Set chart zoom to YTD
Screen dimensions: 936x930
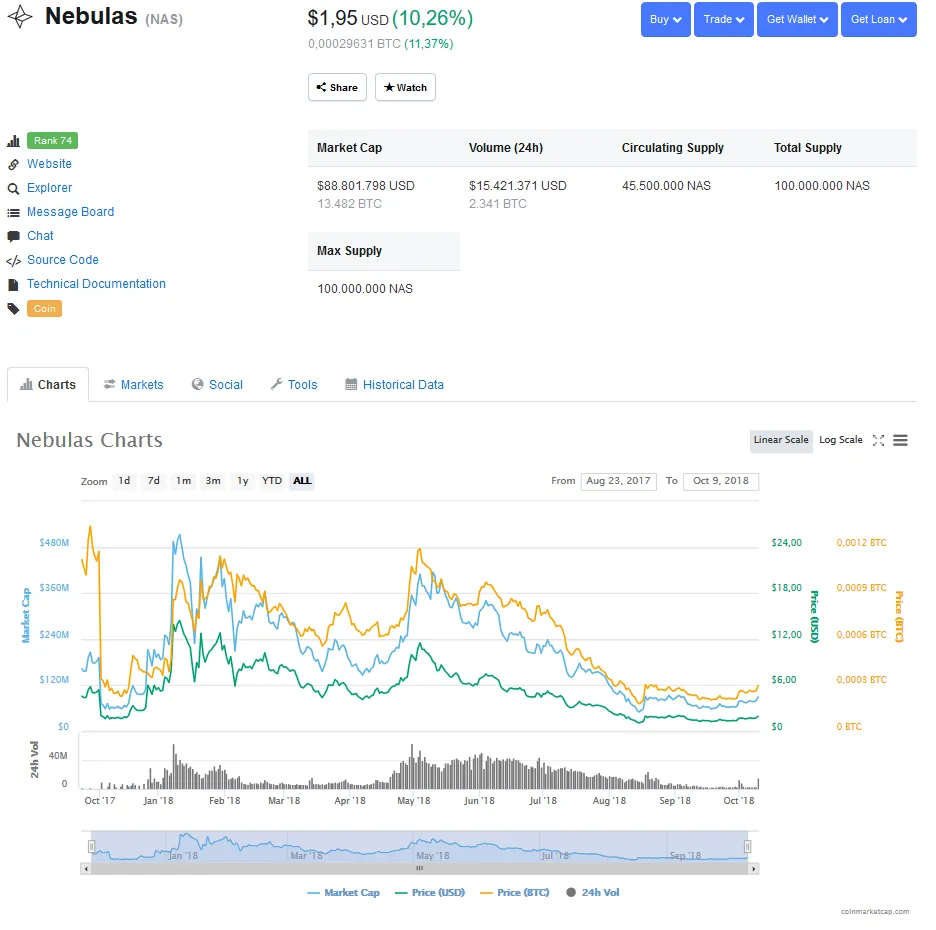click(x=272, y=481)
